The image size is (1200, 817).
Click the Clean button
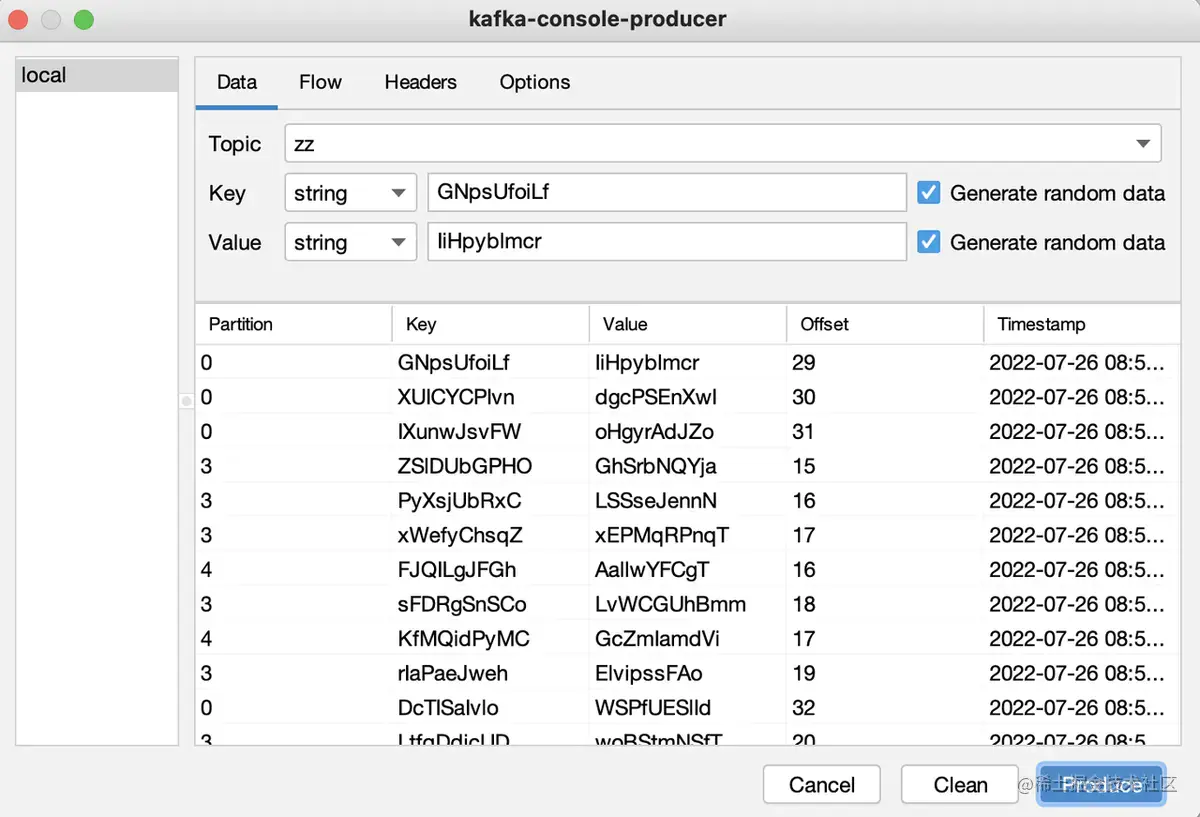[961, 785]
